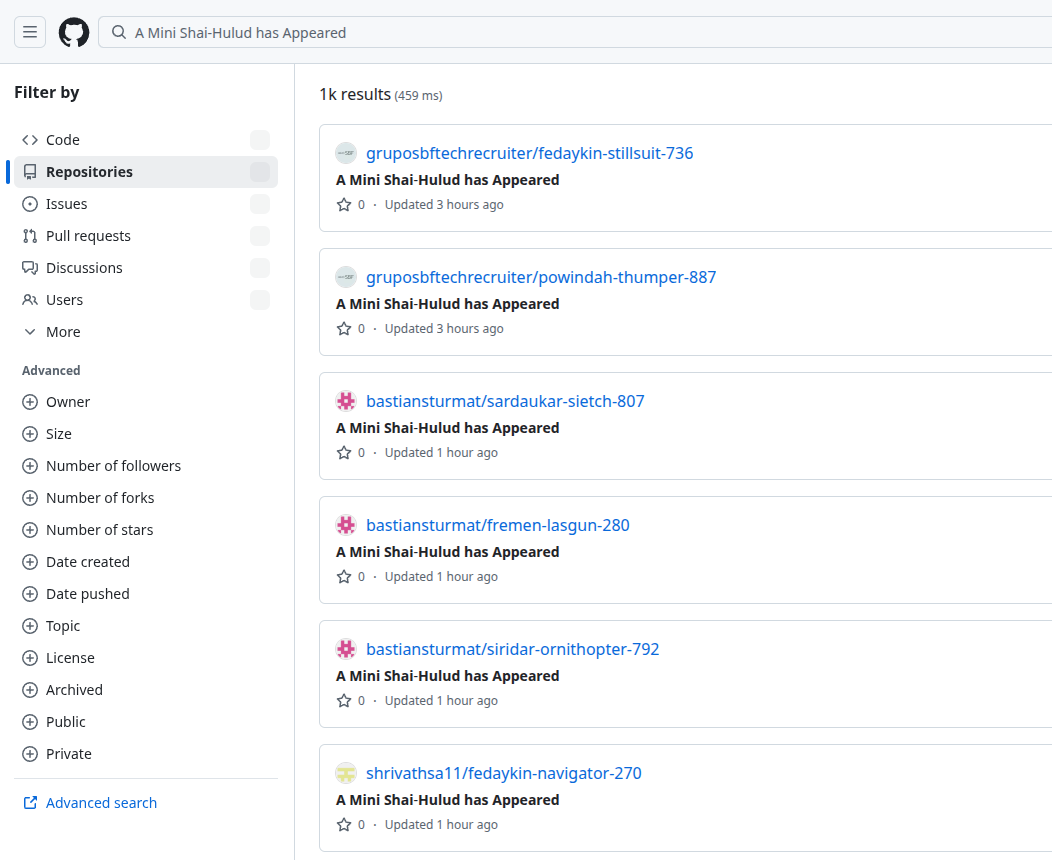Collapse the More section in the sidebar
Image resolution: width=1052 pixels, height=860 pixels.
tap(28, 331)
